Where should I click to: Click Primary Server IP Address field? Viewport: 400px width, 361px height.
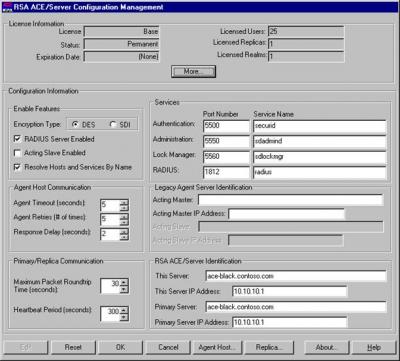coord(290,322)
